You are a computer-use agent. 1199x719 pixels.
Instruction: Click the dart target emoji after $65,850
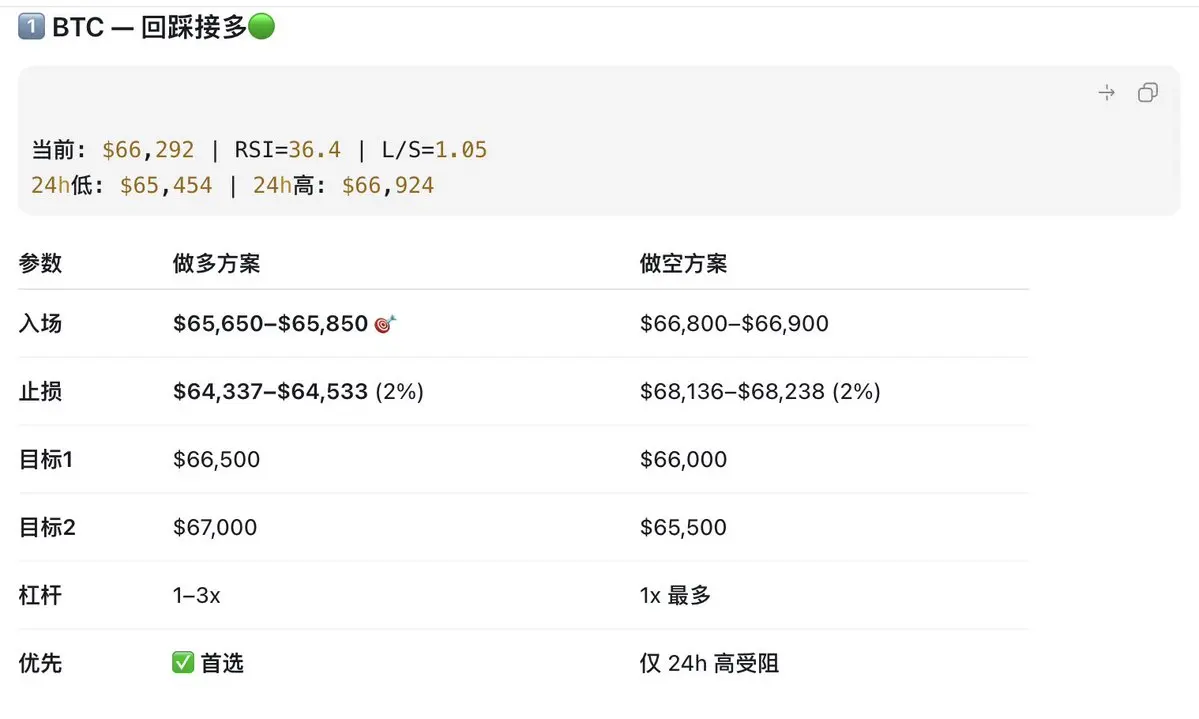(385, 324)
